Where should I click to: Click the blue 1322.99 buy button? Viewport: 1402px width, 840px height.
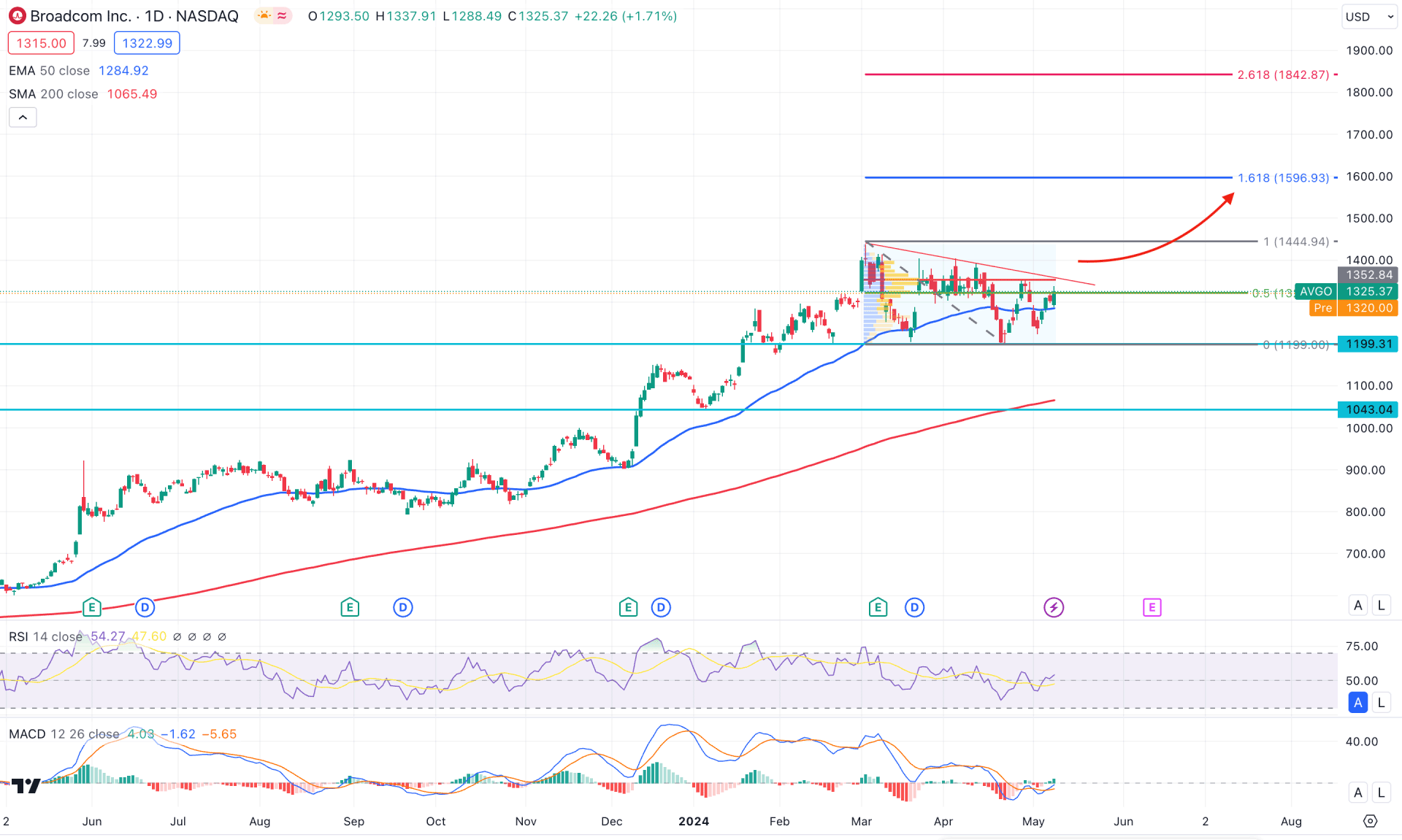click(x=147, y=43)
